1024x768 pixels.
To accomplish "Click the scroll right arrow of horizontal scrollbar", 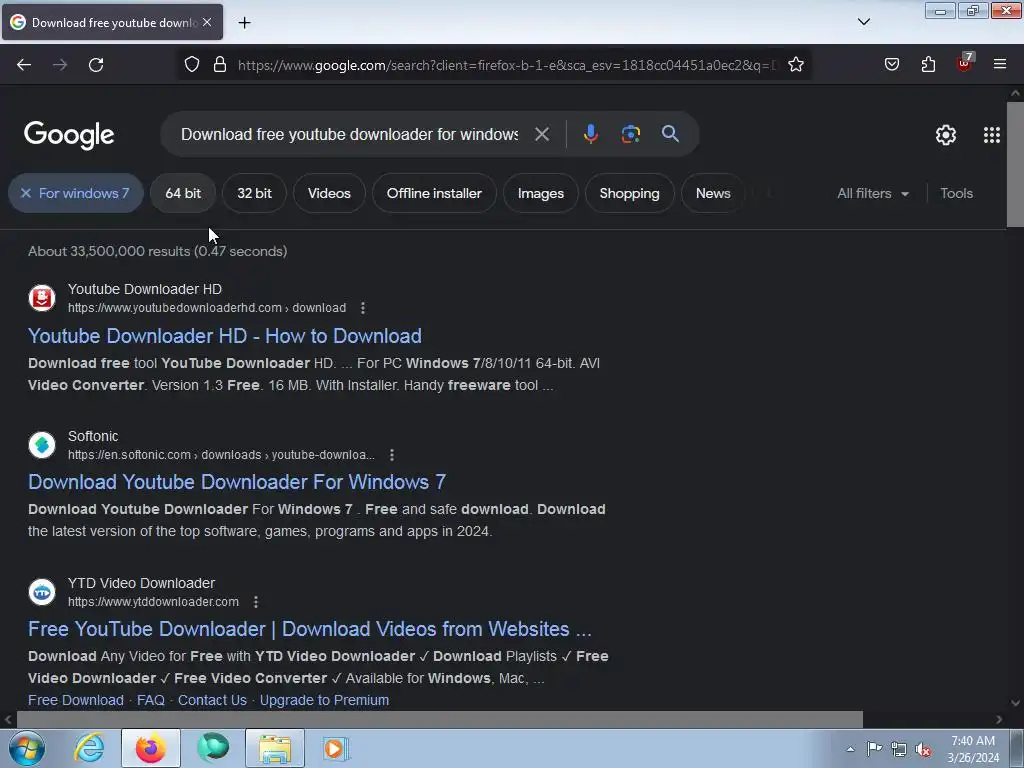I will [x=999, y=720].
